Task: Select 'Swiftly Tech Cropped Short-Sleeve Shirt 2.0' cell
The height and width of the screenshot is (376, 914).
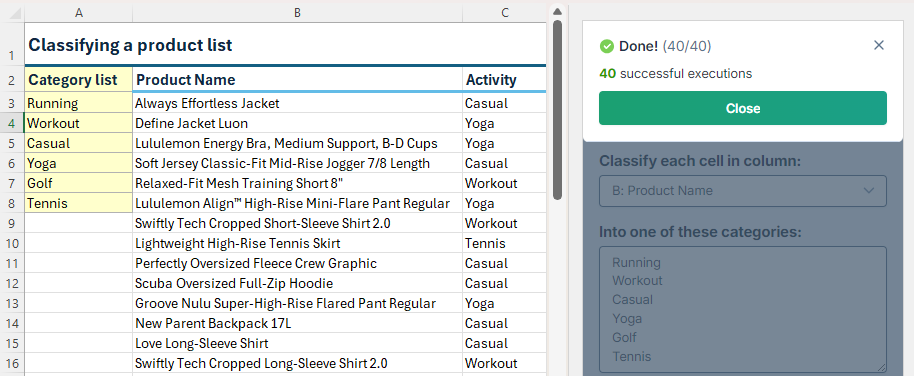Action: (297, 223)
